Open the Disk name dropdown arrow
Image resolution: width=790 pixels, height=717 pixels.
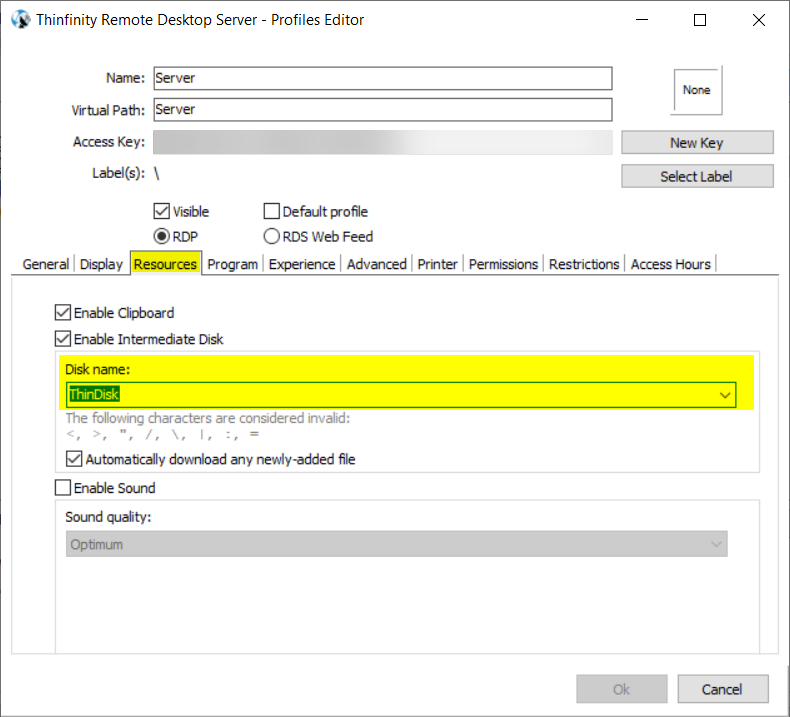click(x=725, y=395)
